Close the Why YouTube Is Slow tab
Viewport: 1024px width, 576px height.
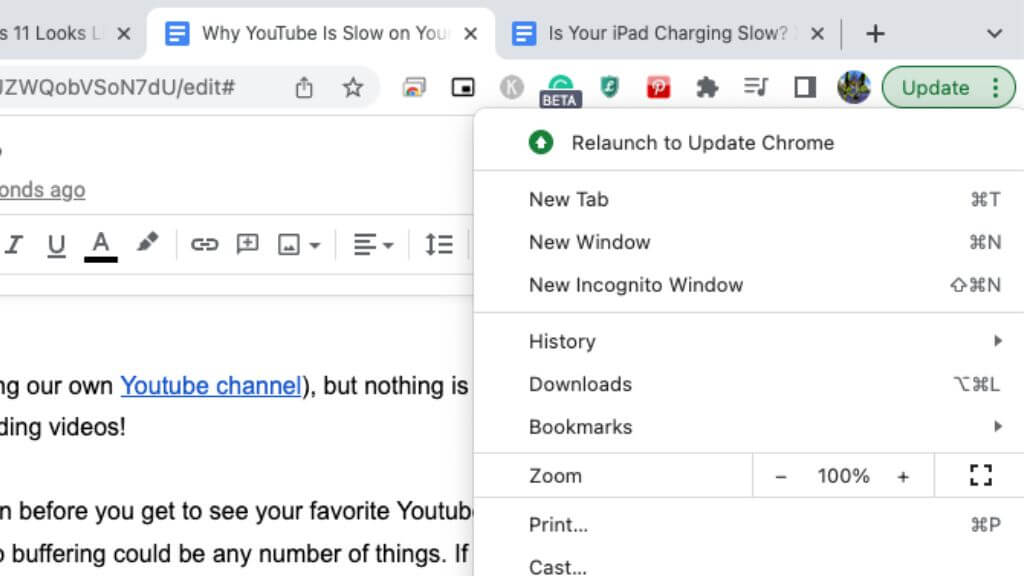[x=470, y=33]
